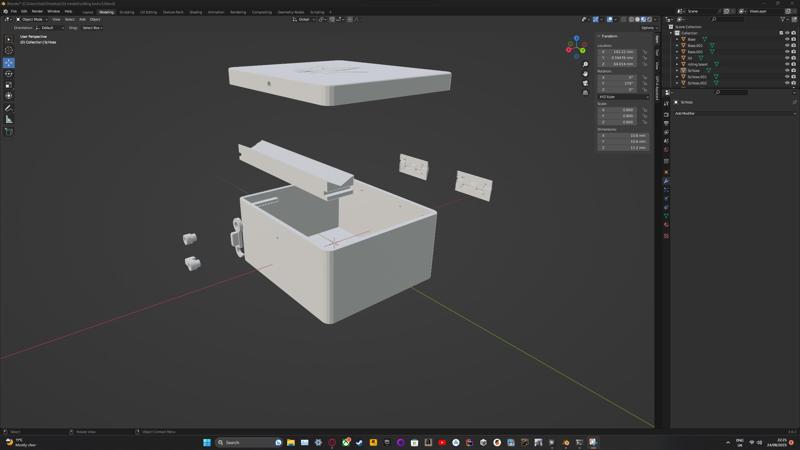This screenshot has width=800, height=450.
Task: Toggle X-ray mode in viewport header
Action: click(623, 19)
